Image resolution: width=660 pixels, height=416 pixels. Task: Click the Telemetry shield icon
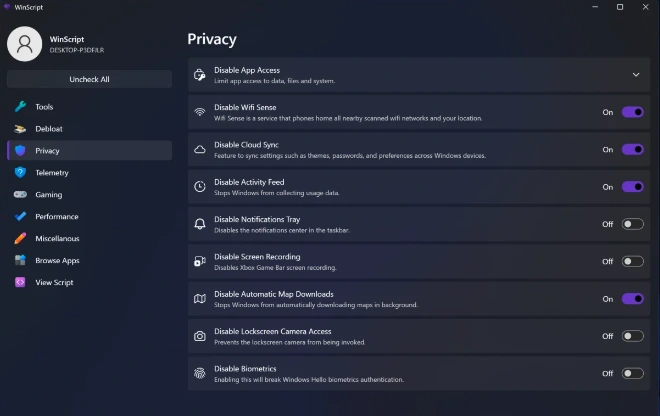pos(20,173)
